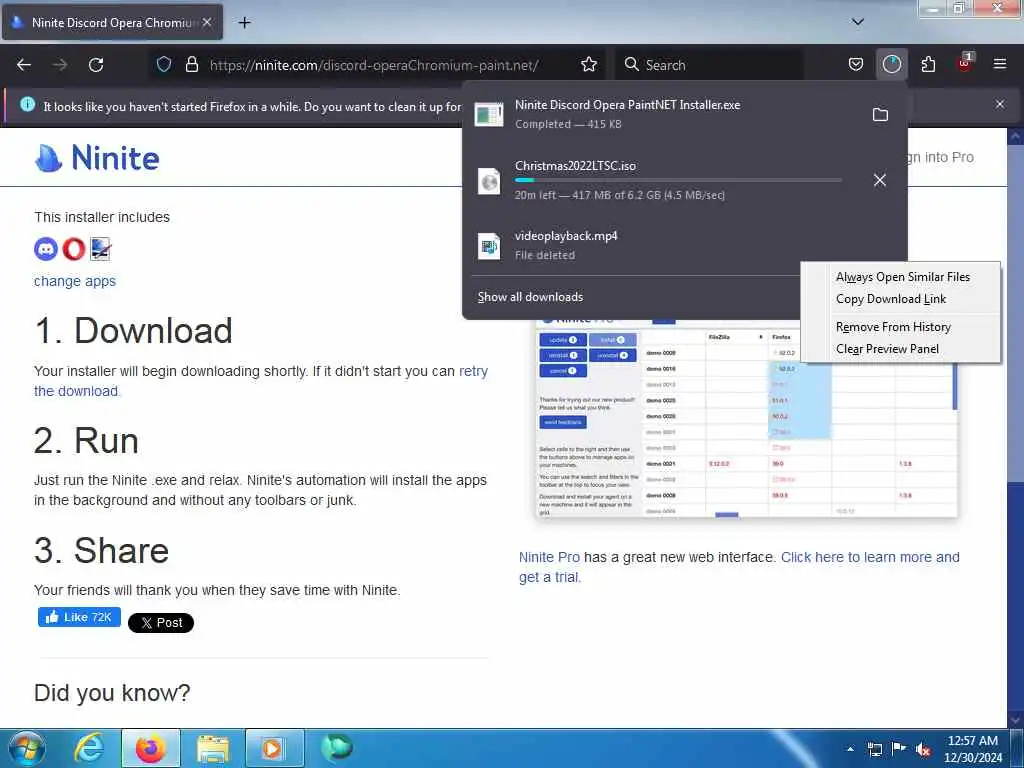Open the network tray icon
1024x768 pixels.
pyautogui.click(x=874, y=750)
